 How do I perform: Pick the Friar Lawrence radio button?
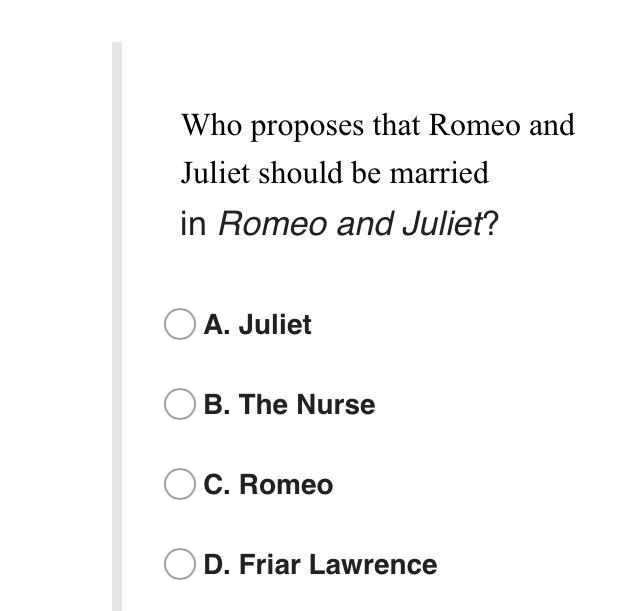click(x=179, y=564)
